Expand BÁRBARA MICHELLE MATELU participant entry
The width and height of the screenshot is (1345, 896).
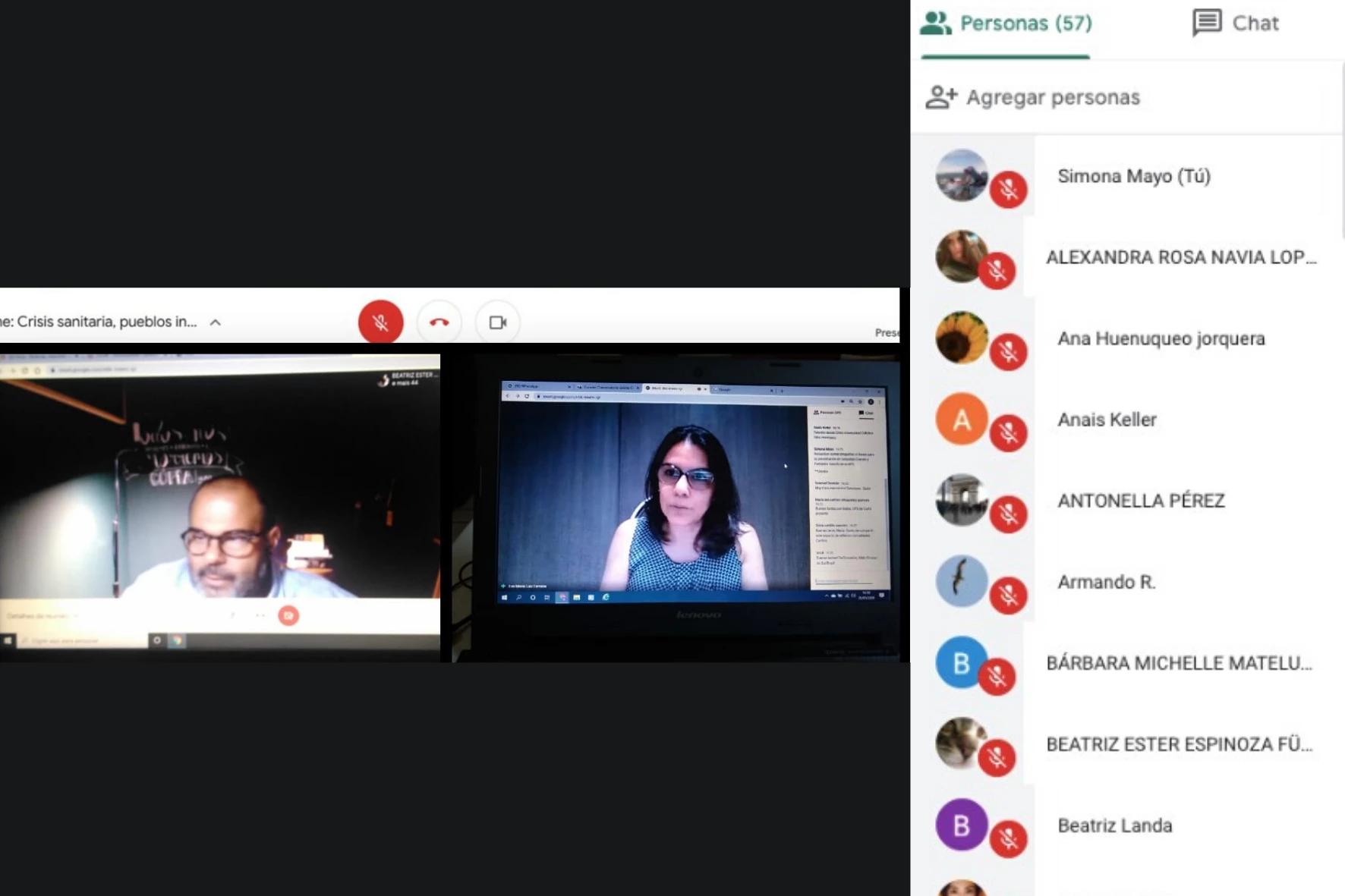coord(1178,663)
